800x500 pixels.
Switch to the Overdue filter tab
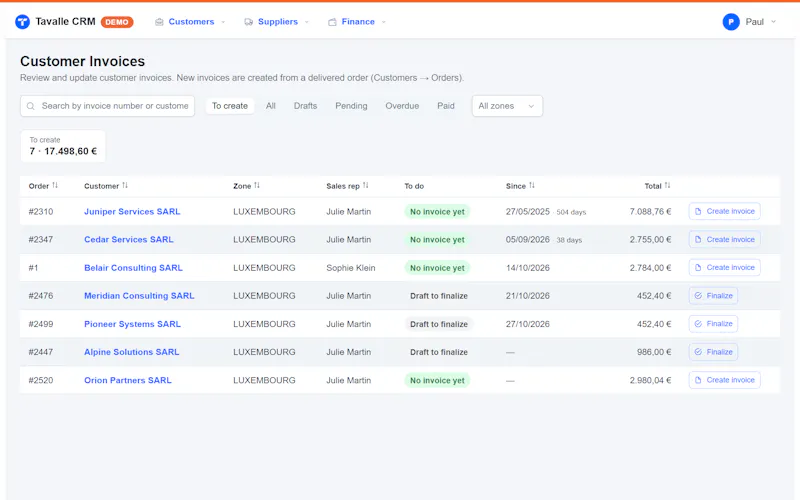click(402, 106)
